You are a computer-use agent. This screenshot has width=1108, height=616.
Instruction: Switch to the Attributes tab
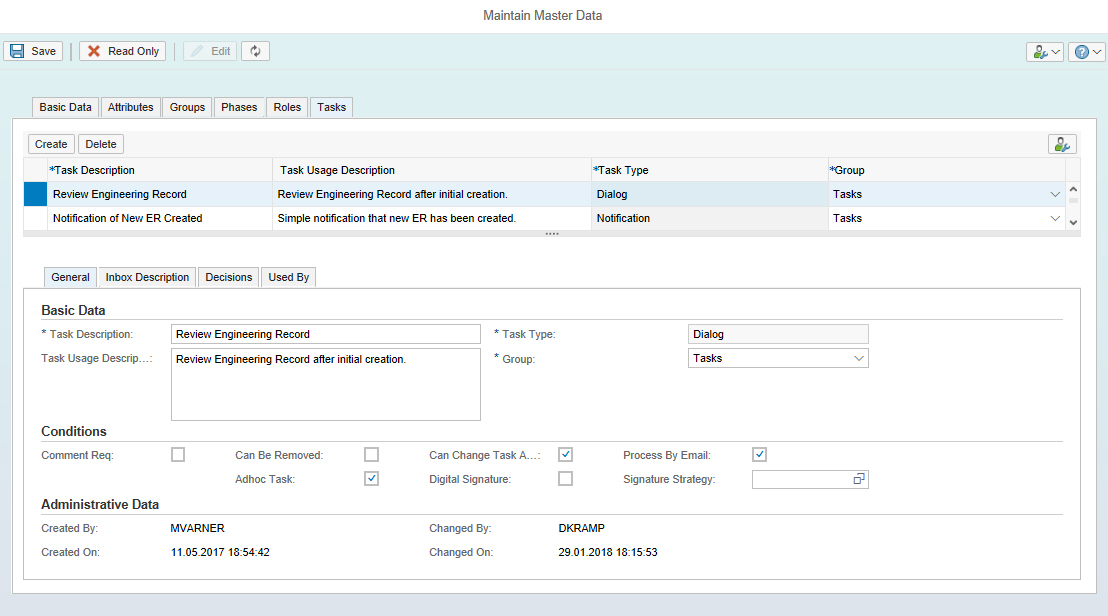click(130, 107)
